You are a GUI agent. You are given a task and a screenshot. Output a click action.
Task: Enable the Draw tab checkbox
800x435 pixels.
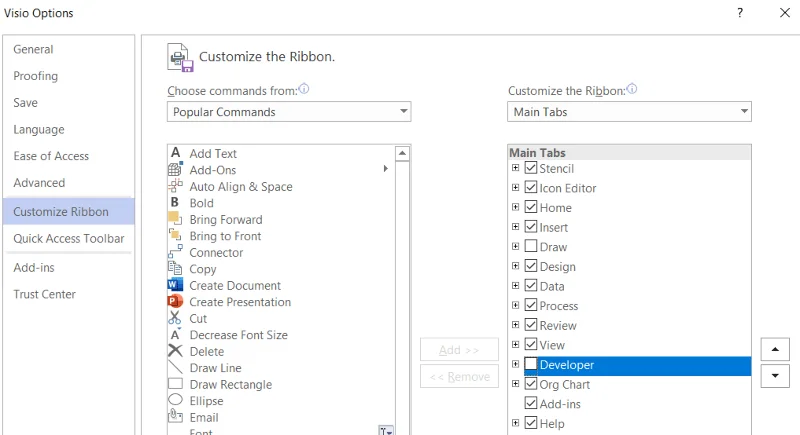(531, 246)
